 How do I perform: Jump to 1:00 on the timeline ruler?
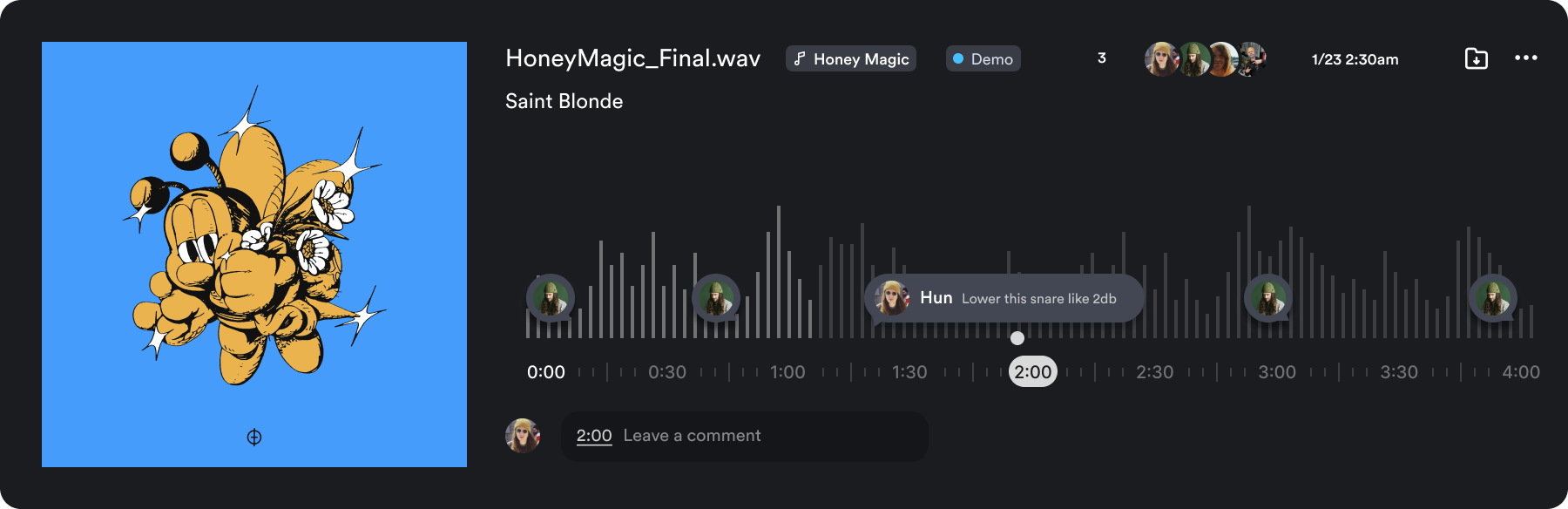click(x=787, y=372)
